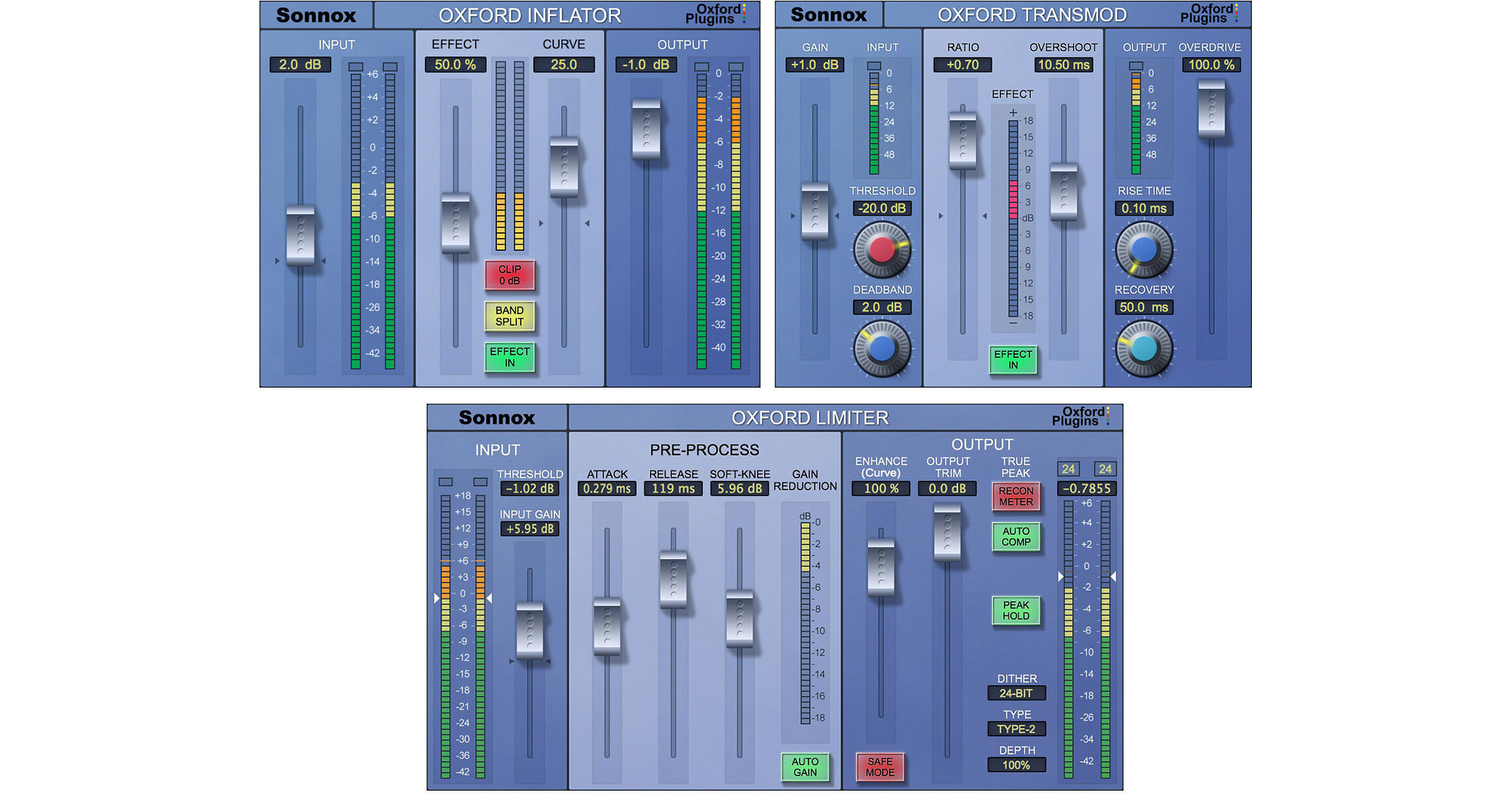The width and height of the screenshot is (1512, 794).
Task: Click the TransMod overdrive 100.0 % field
Action: [1212, 65]
